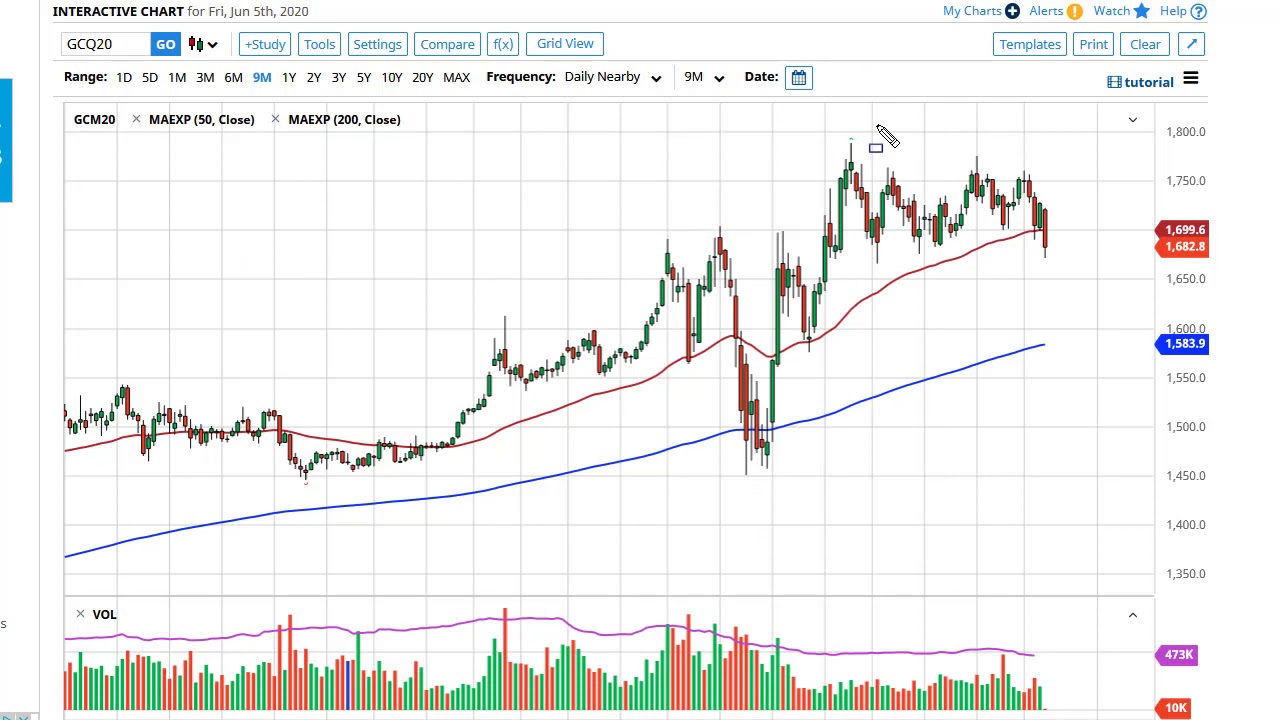Screen dimensions: 1280x720
Task: Select the MAX range
Action: pos(456,77)
